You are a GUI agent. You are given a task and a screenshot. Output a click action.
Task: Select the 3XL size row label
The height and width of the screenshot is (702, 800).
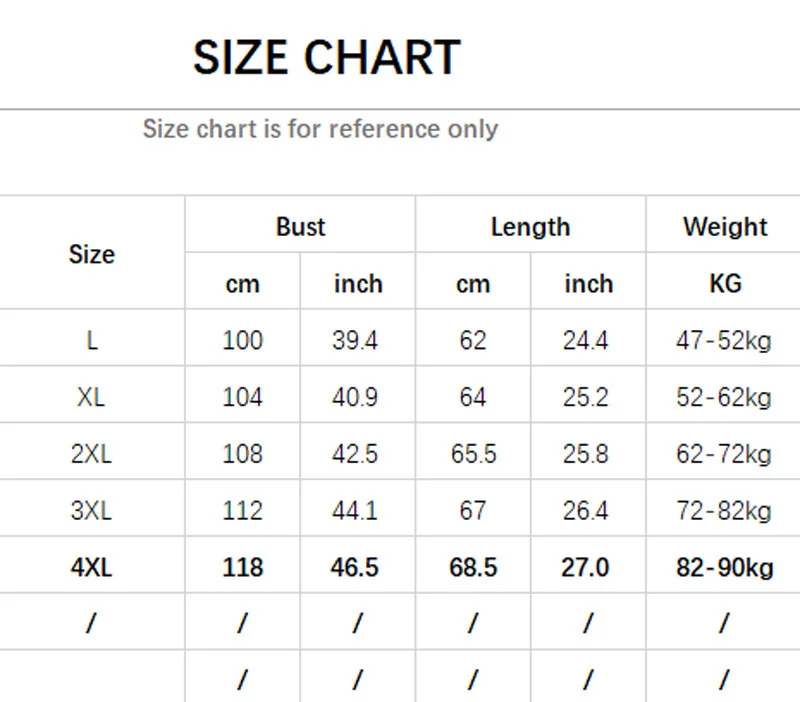tap(92, 511)
